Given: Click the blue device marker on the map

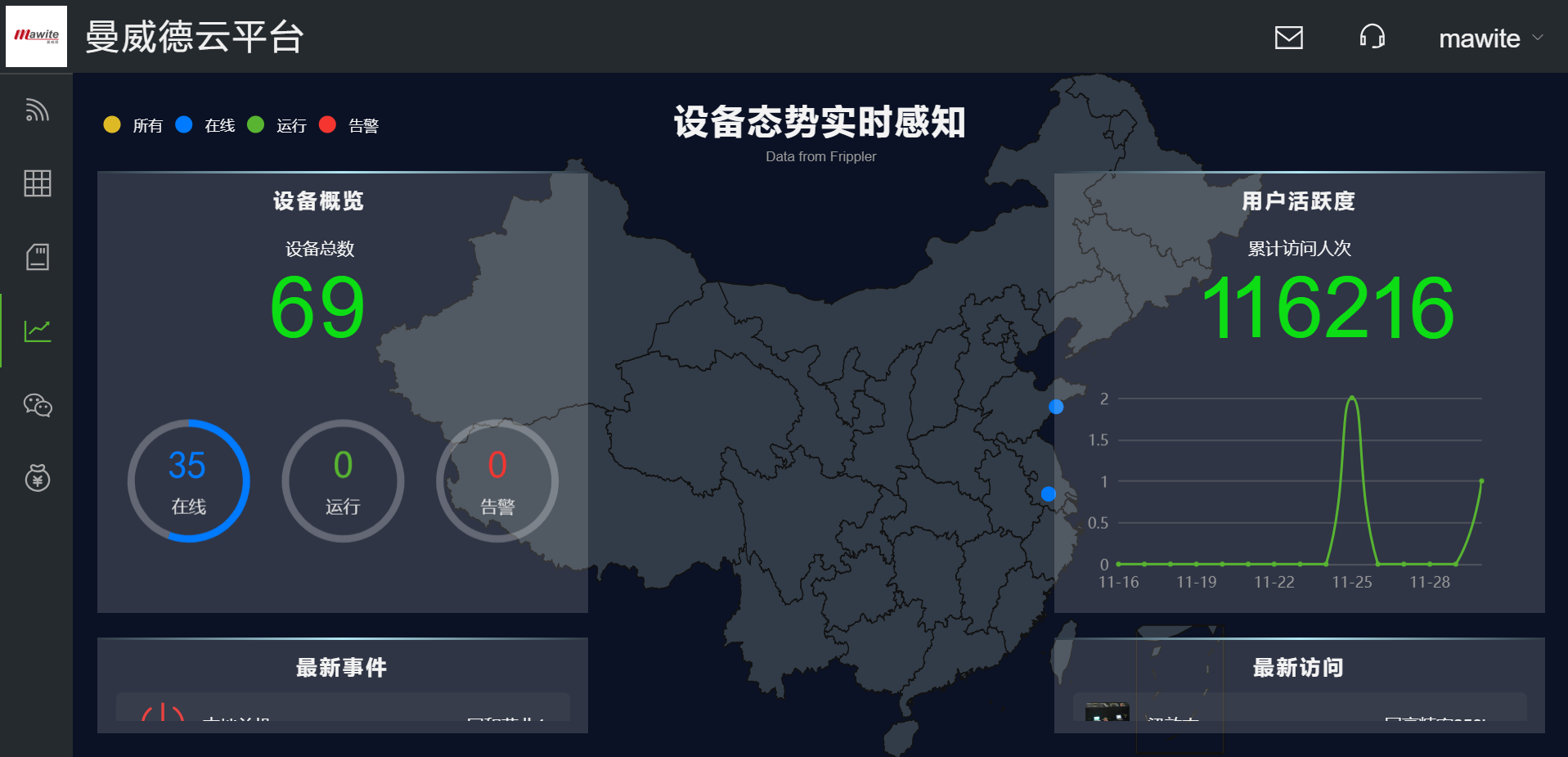Looking at the screenshot, I should tap(1056, 407).
